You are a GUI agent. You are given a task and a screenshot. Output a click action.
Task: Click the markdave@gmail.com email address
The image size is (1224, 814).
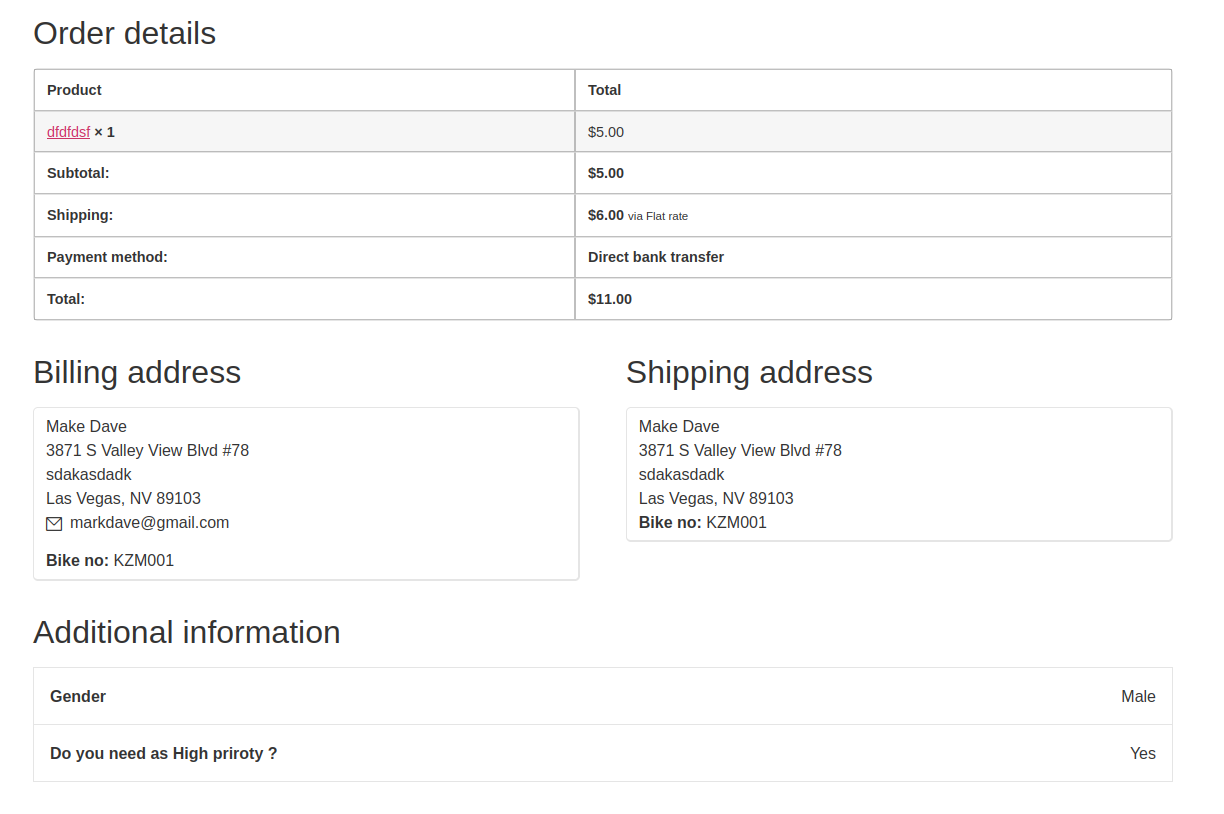point(149,523)
